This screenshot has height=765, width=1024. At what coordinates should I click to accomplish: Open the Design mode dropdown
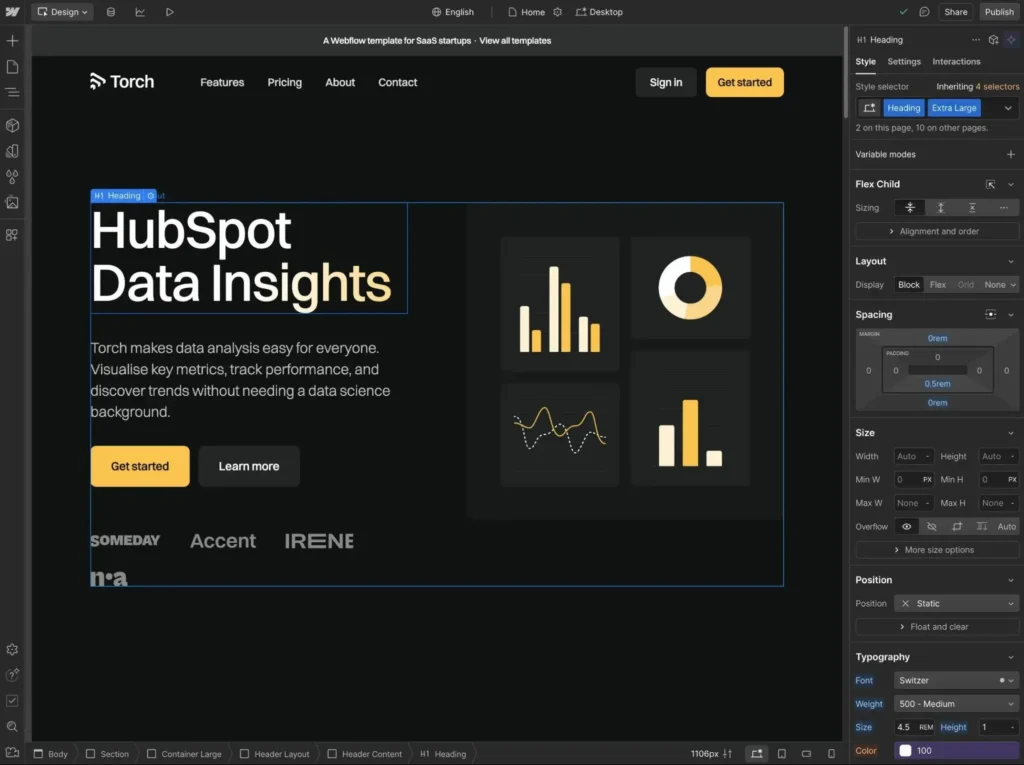pos(62,12)
